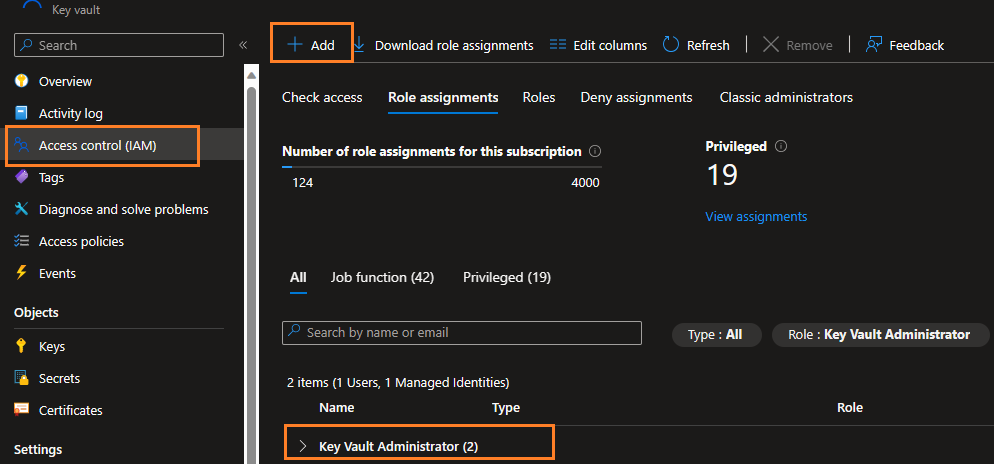
Task: Open Events in the sidebar
Action: (57, 273)
